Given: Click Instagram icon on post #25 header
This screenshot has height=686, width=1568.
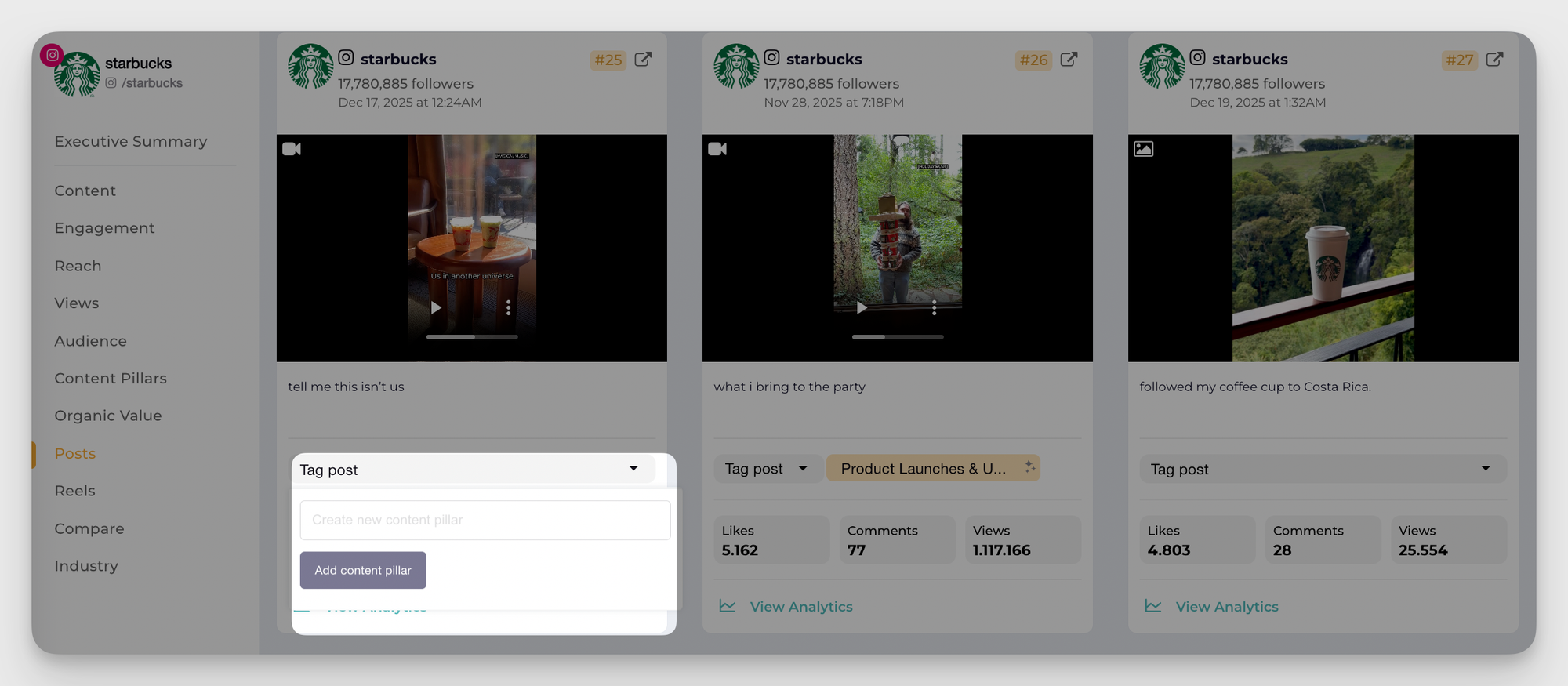Looking at the screenshot, I should (346, 57).
